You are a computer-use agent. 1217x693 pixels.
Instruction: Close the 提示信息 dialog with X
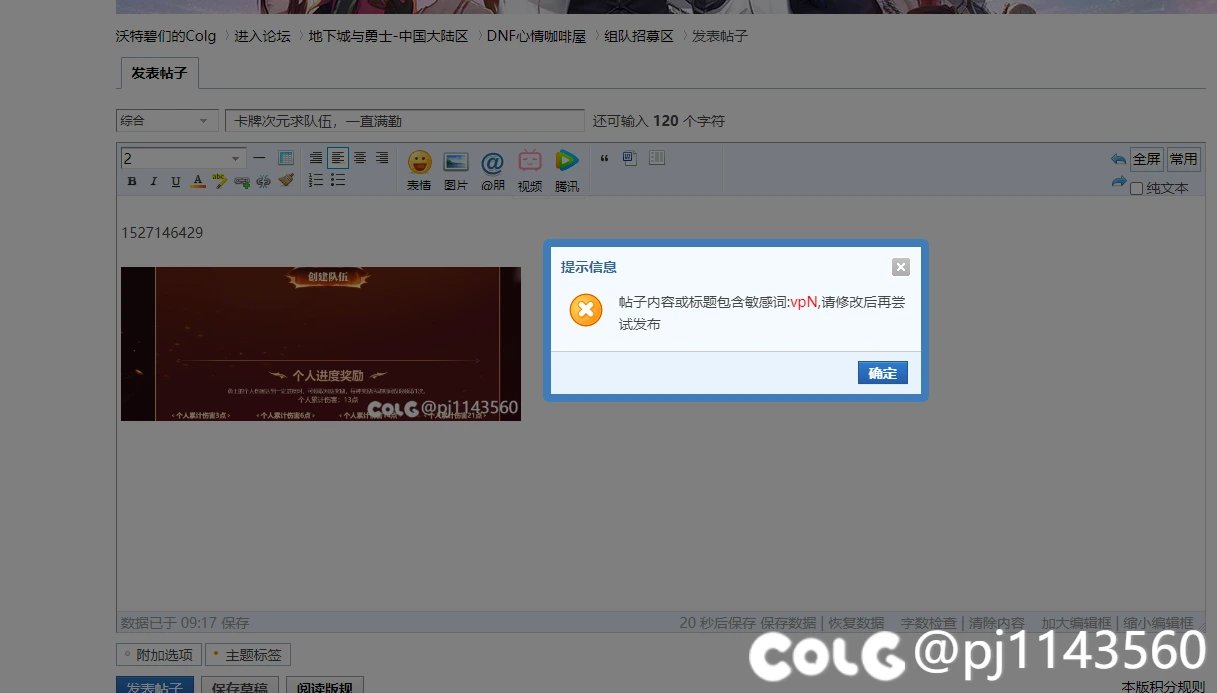click(901, 267)
